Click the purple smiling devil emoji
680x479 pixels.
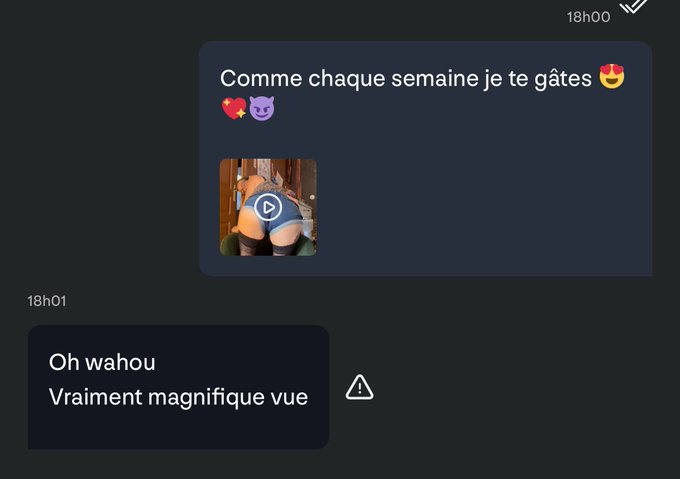[x=262, y=108]
